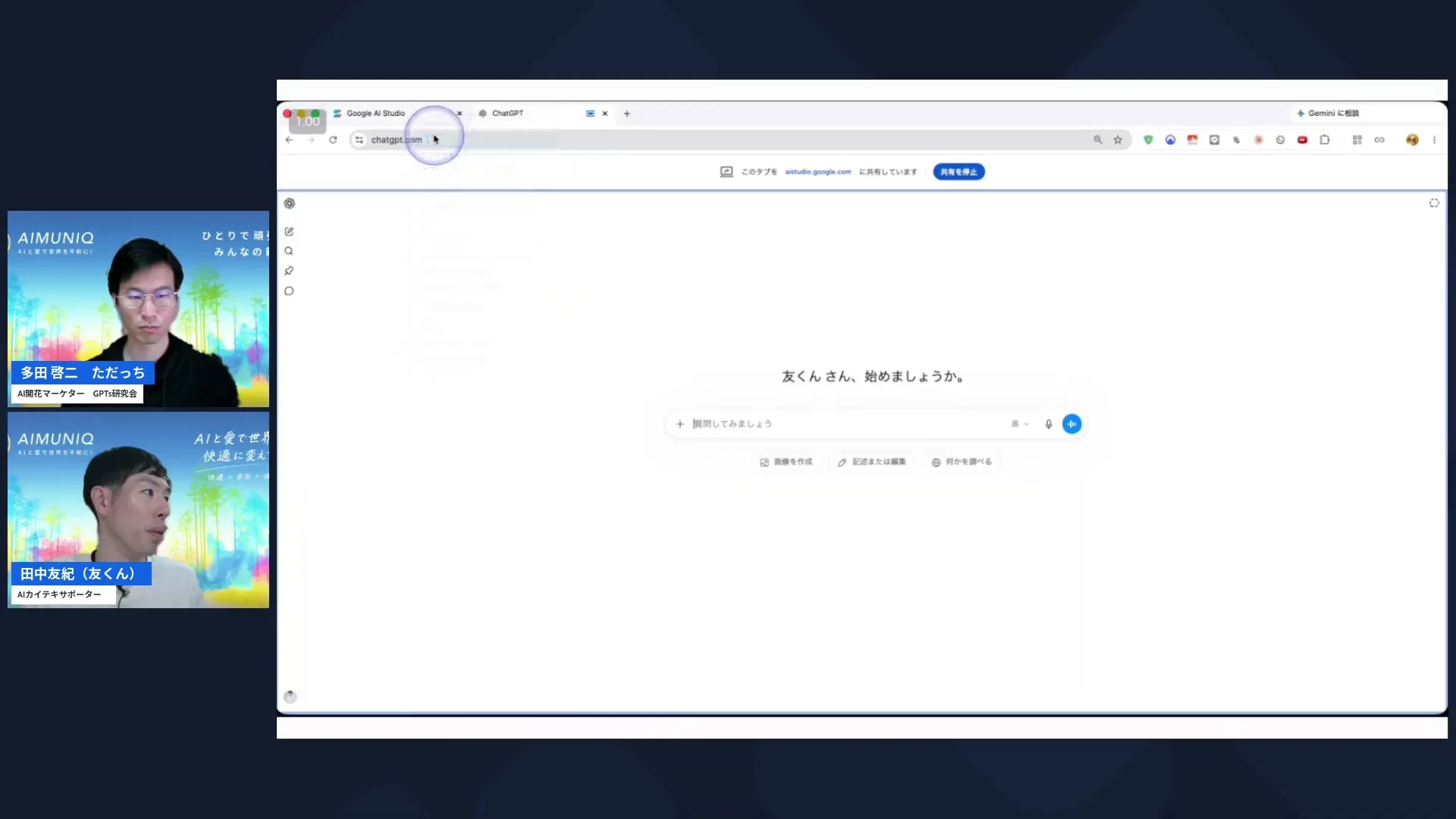
Task: Open the aistudio.google.com link in sharing bar
Action: click(x=817, y=172)
